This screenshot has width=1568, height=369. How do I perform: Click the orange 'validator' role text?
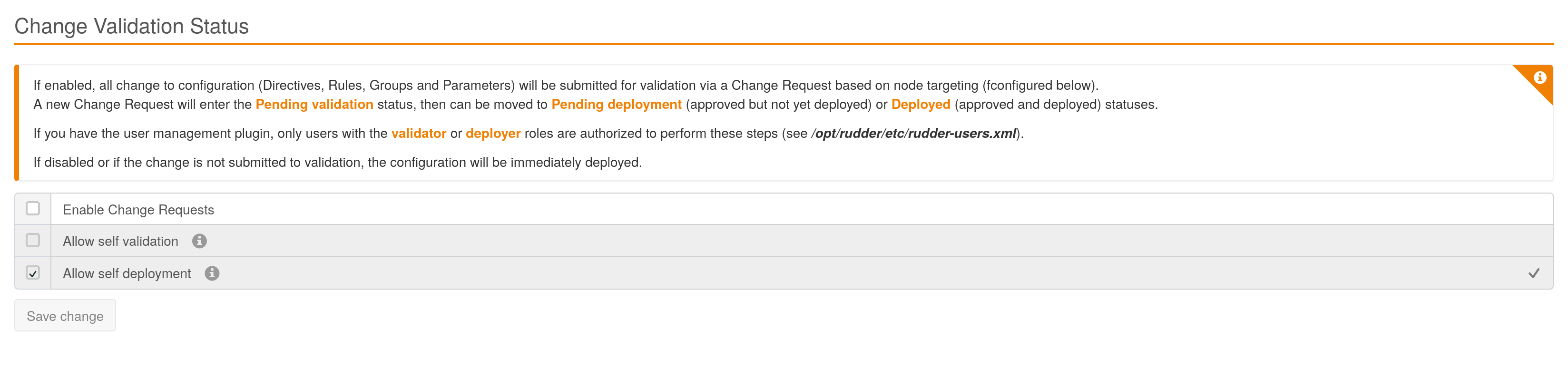pos(419,134)
